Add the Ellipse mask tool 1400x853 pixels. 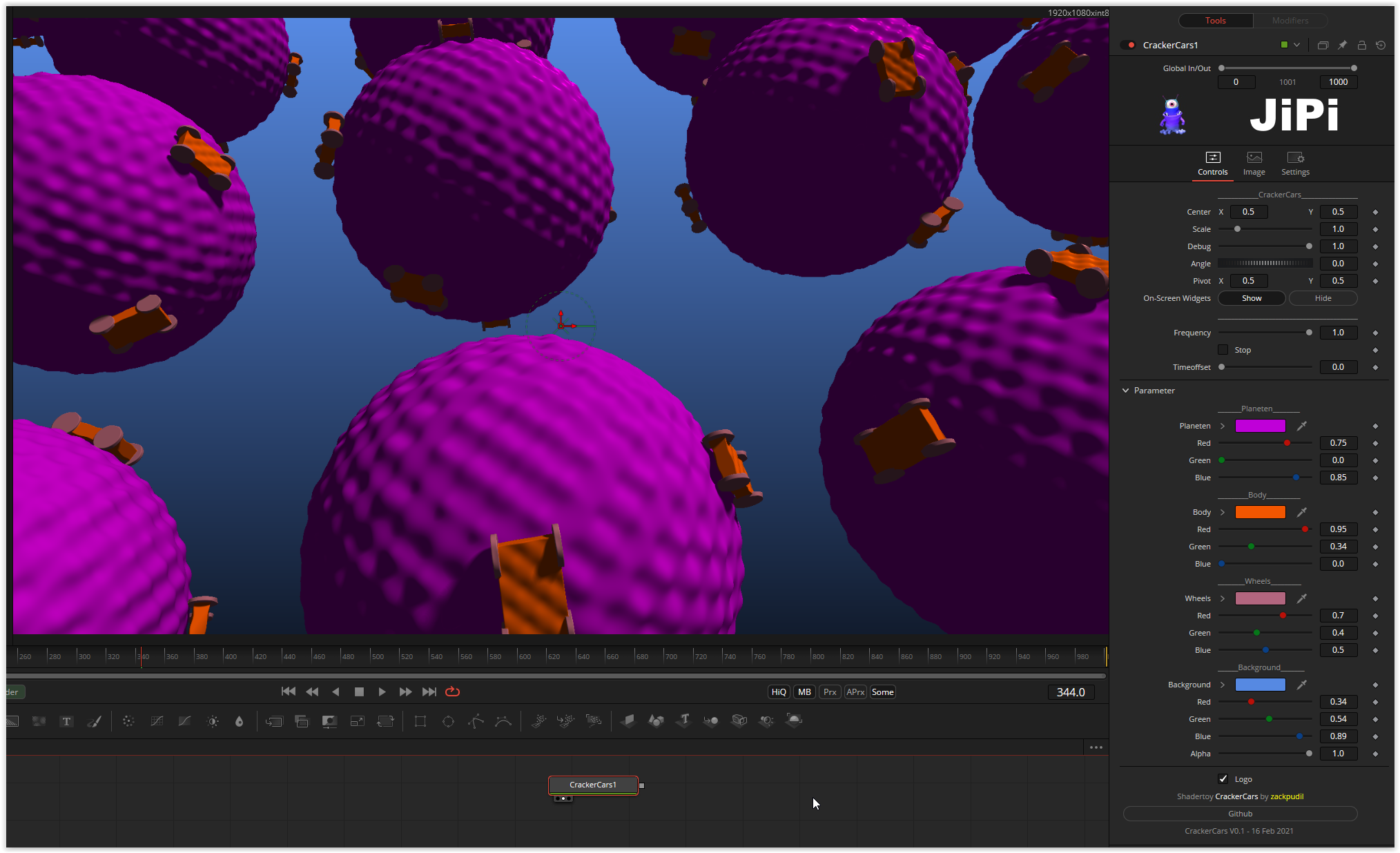[448, 721]
